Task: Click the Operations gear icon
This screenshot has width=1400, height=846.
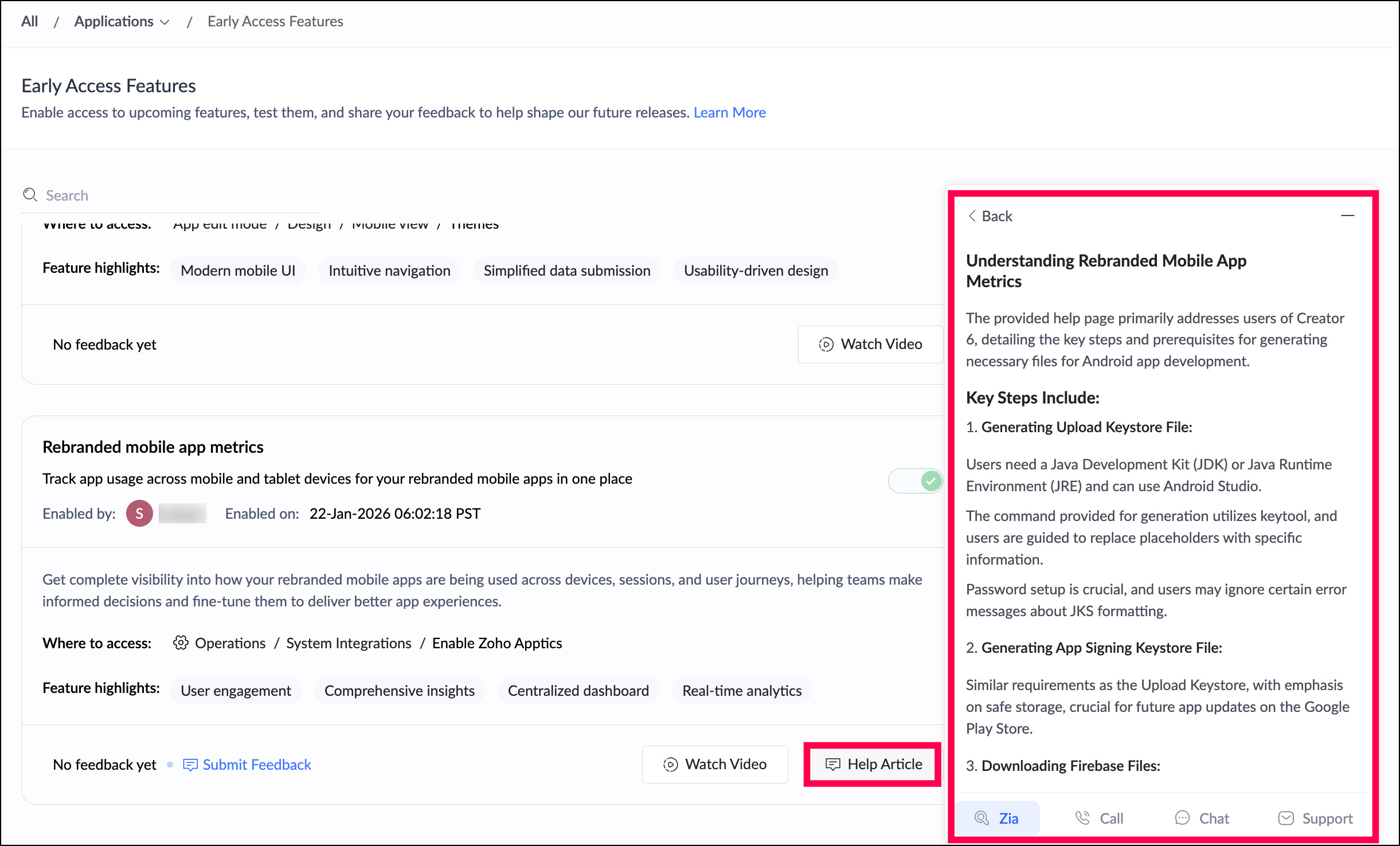Action: click(181, 643)
